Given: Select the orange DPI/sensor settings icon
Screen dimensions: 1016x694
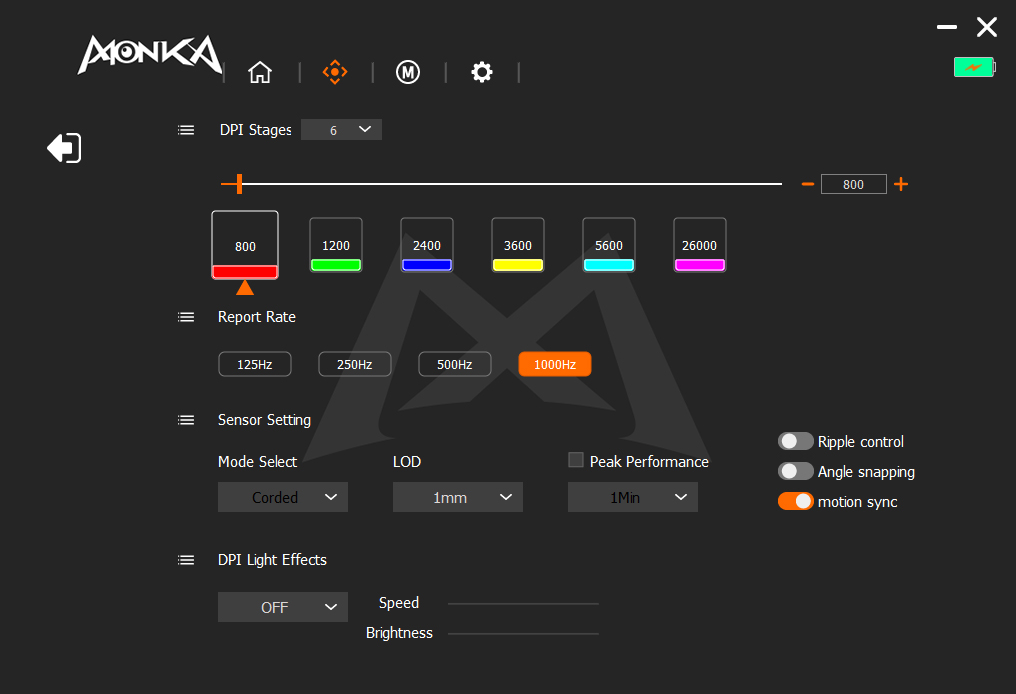Looking at the screenshot, I should click(x=334, y=72).
